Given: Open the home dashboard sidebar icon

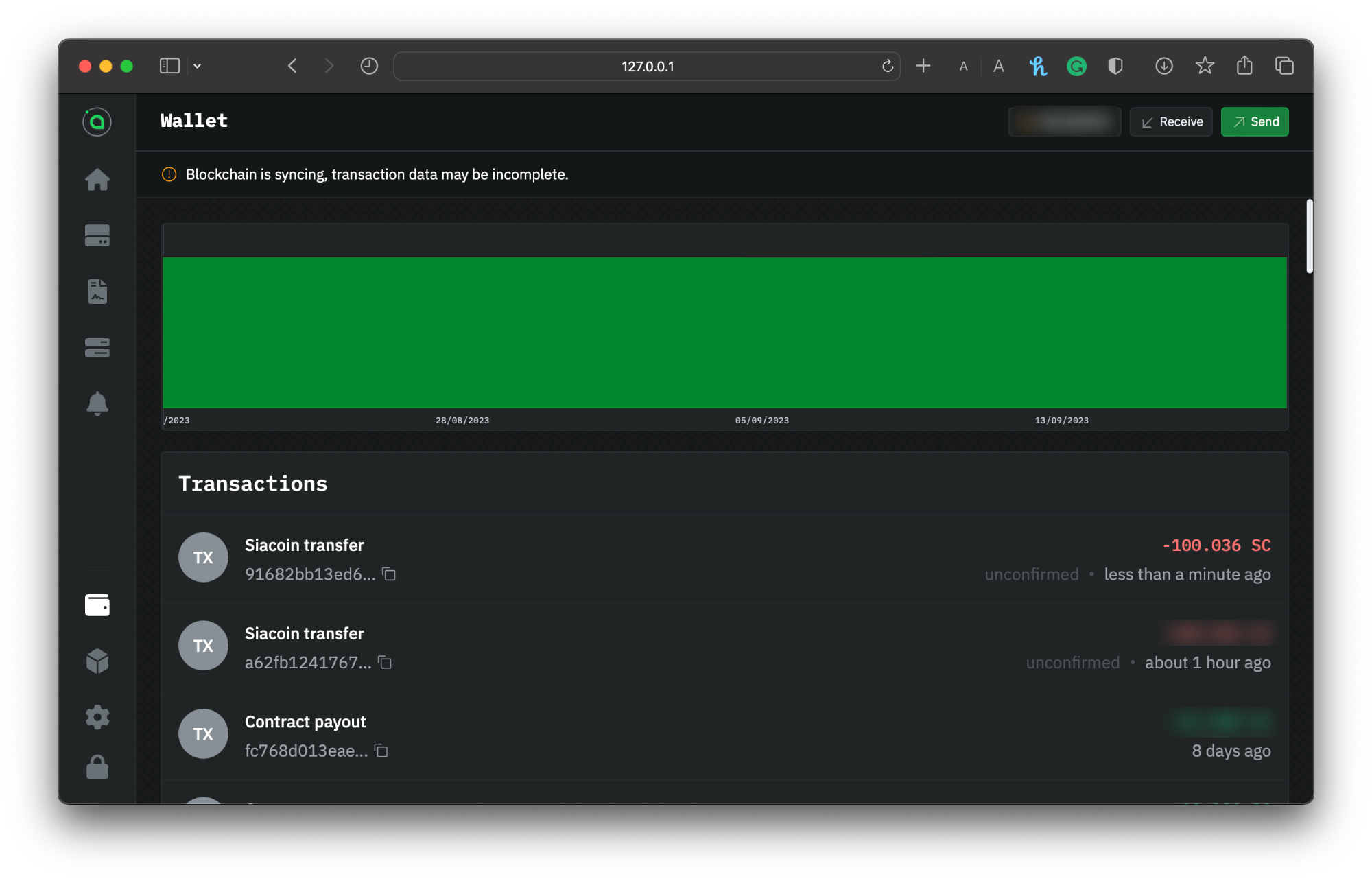Looking at the screenshot, I should (97, 180).
